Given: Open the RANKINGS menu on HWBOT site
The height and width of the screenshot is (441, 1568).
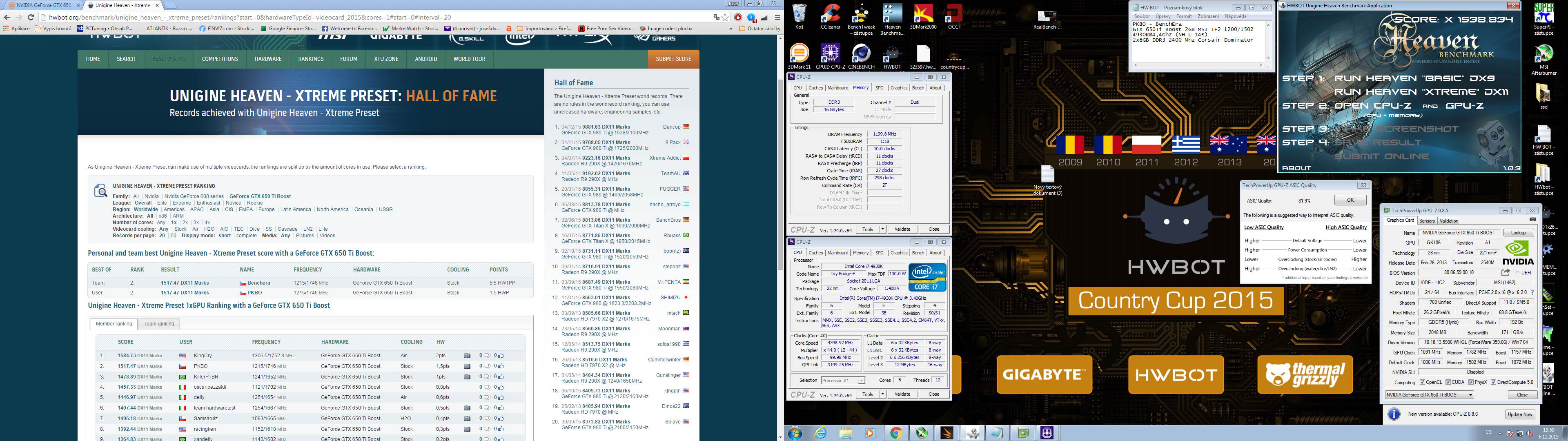Looking at the screenshot, I should (x=311, y=59).
